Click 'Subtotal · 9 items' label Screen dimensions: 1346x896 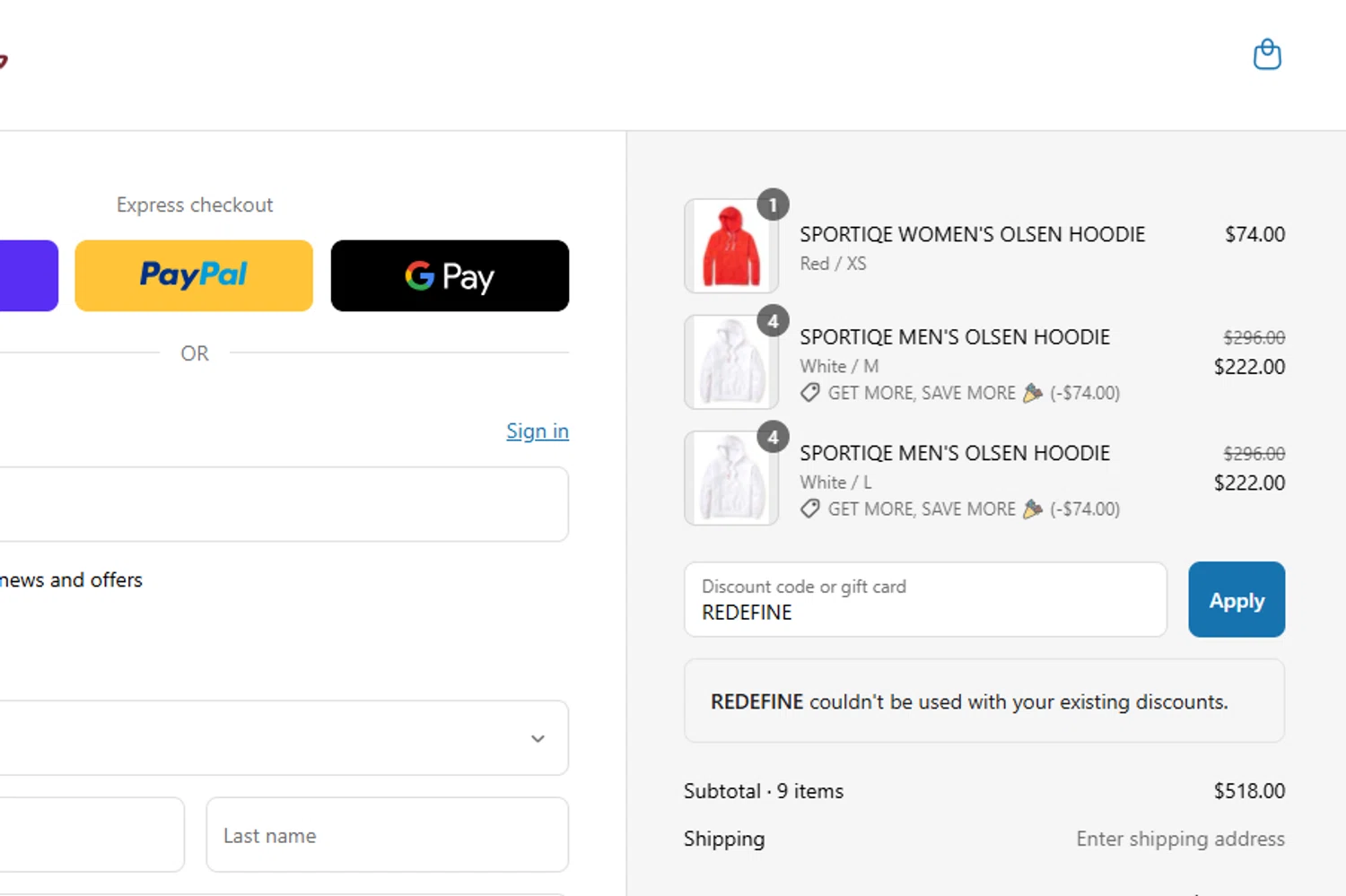764,791
